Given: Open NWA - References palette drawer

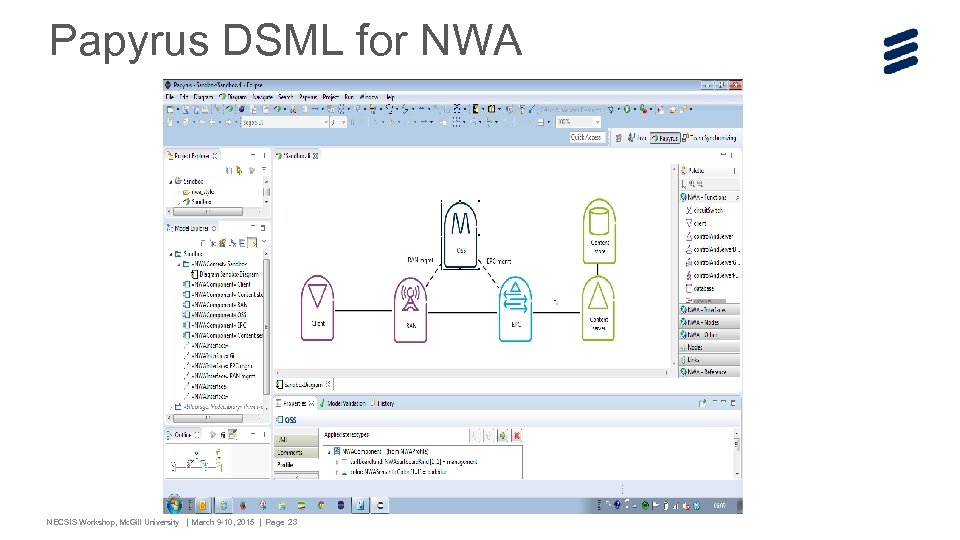Looking at the screenshot, I should pyautogui.click(x=710, y=372).
